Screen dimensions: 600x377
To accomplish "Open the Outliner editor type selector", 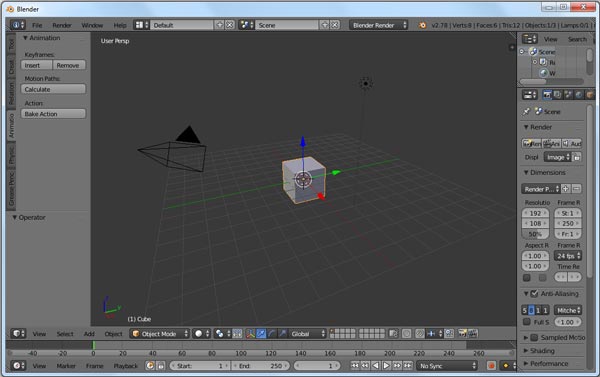I will click(530, 39).
